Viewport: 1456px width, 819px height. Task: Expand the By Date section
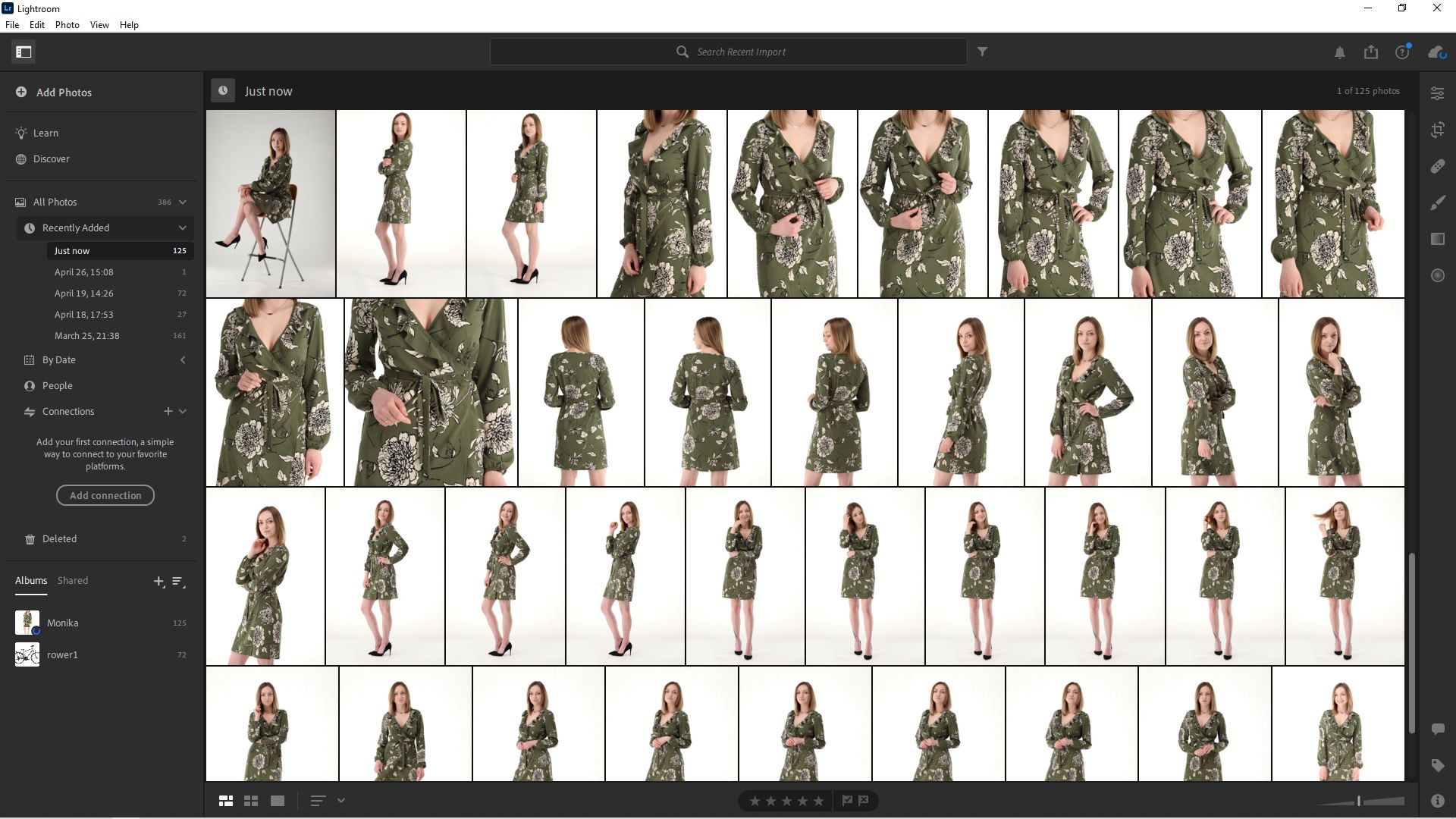click(183, 360)
